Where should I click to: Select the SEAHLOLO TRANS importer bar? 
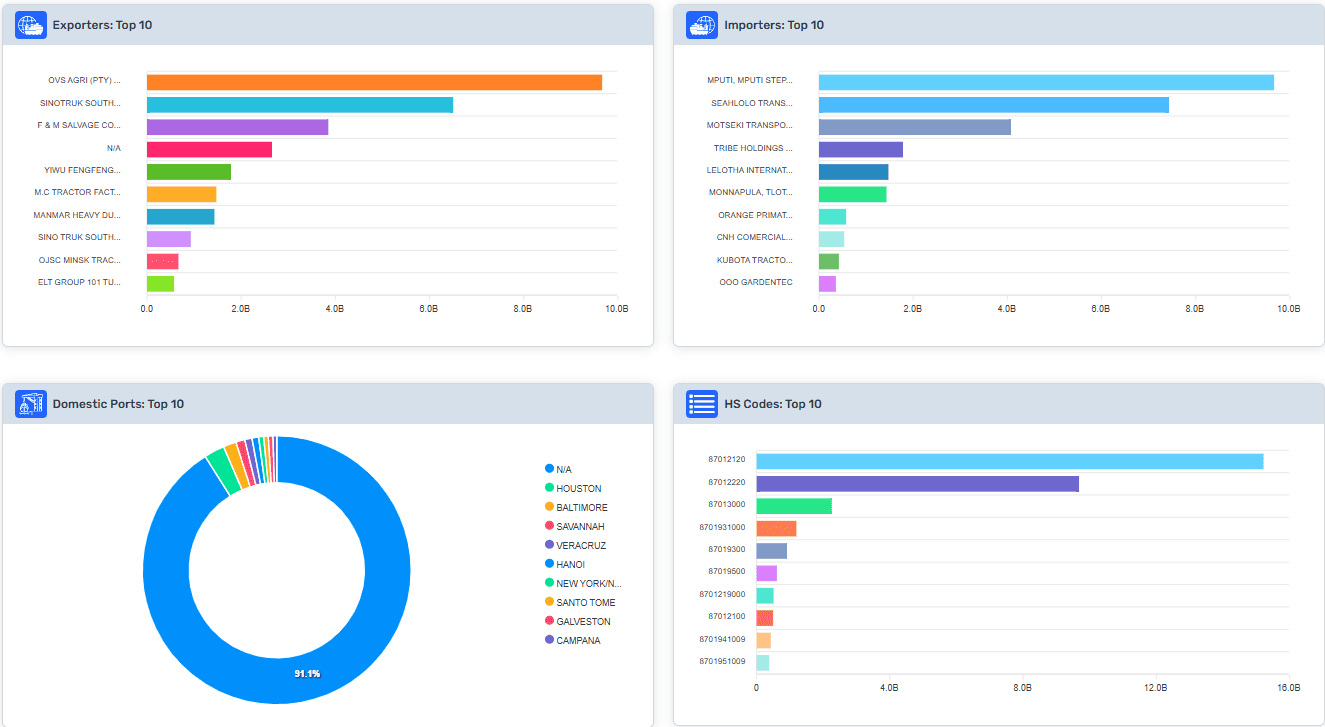point(993,105)
